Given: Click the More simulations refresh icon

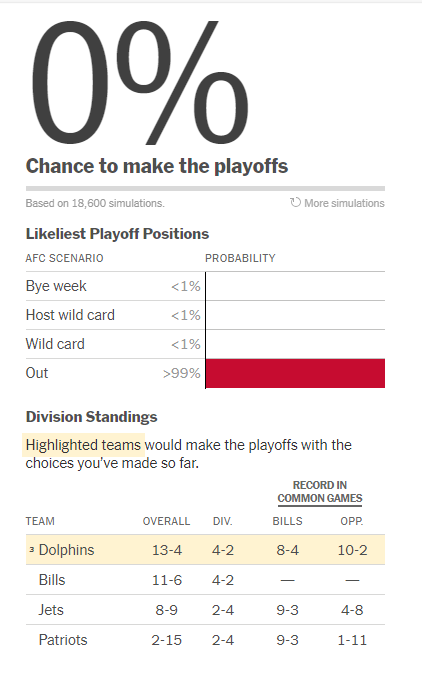Looking at the screenshot, I should (x=295, y=202).
